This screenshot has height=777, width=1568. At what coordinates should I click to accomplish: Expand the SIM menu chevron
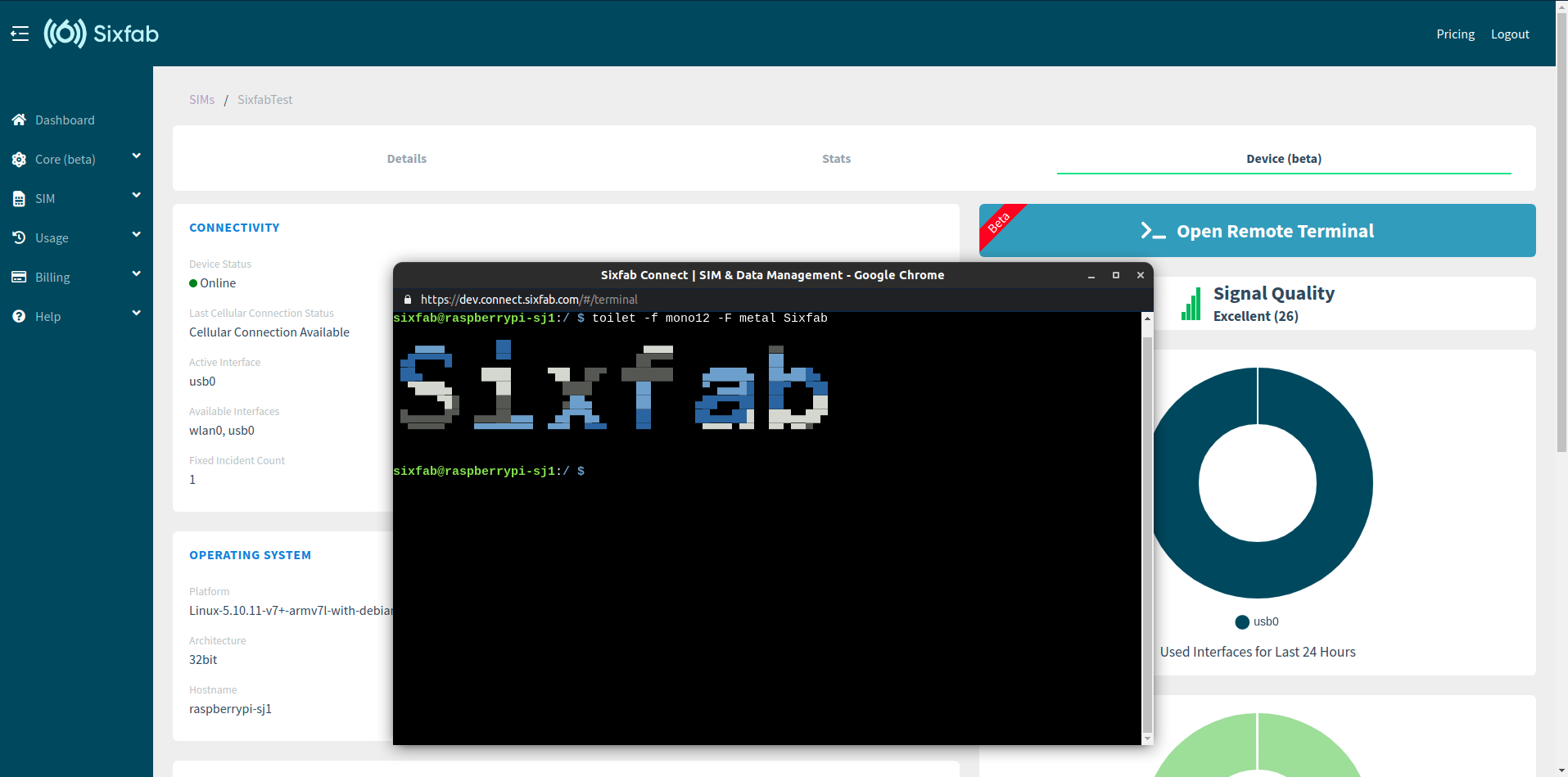click(137, 195)
